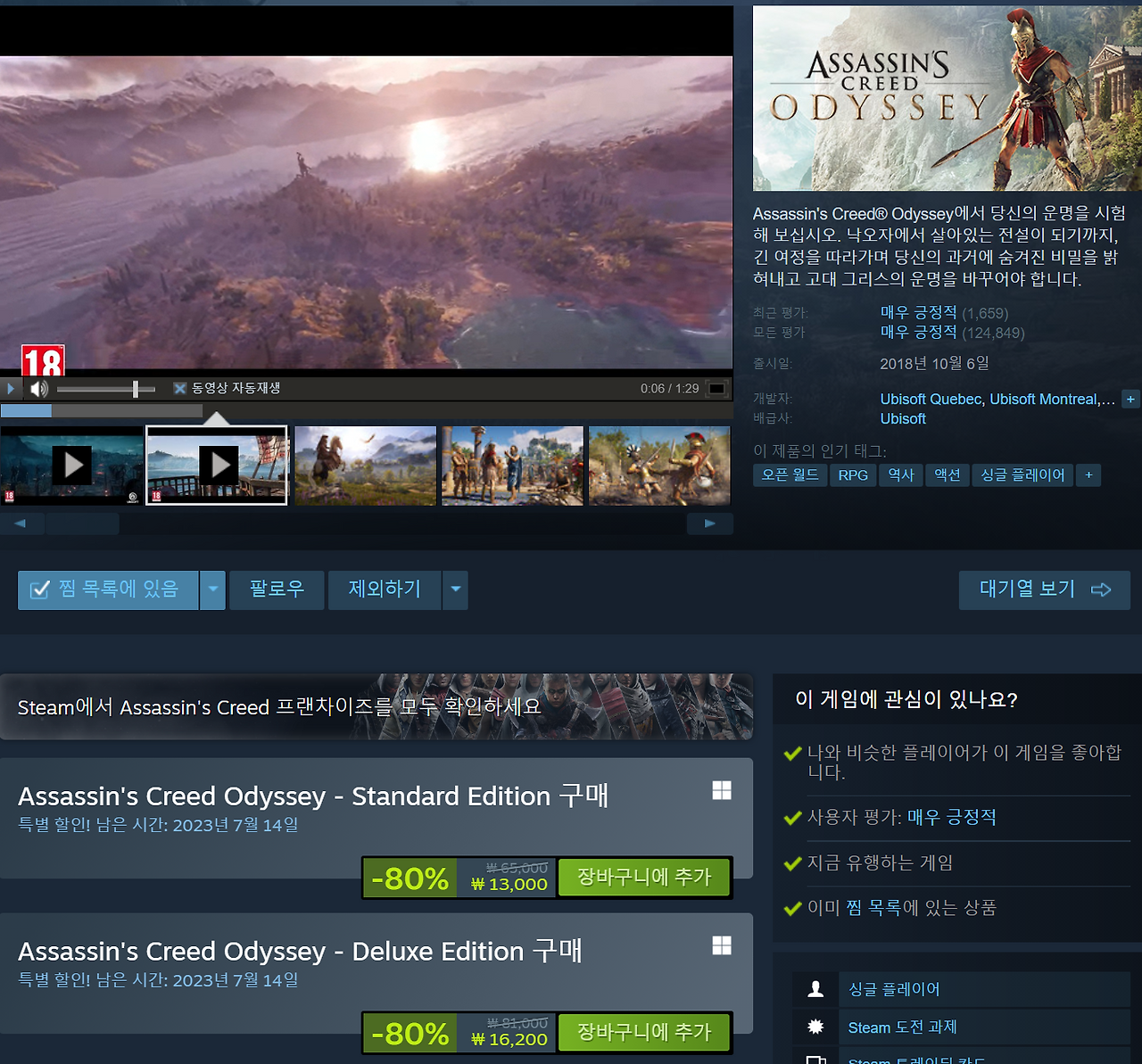Disable the 동영상 자동재생 autoplay checkbox

[179, 388]
